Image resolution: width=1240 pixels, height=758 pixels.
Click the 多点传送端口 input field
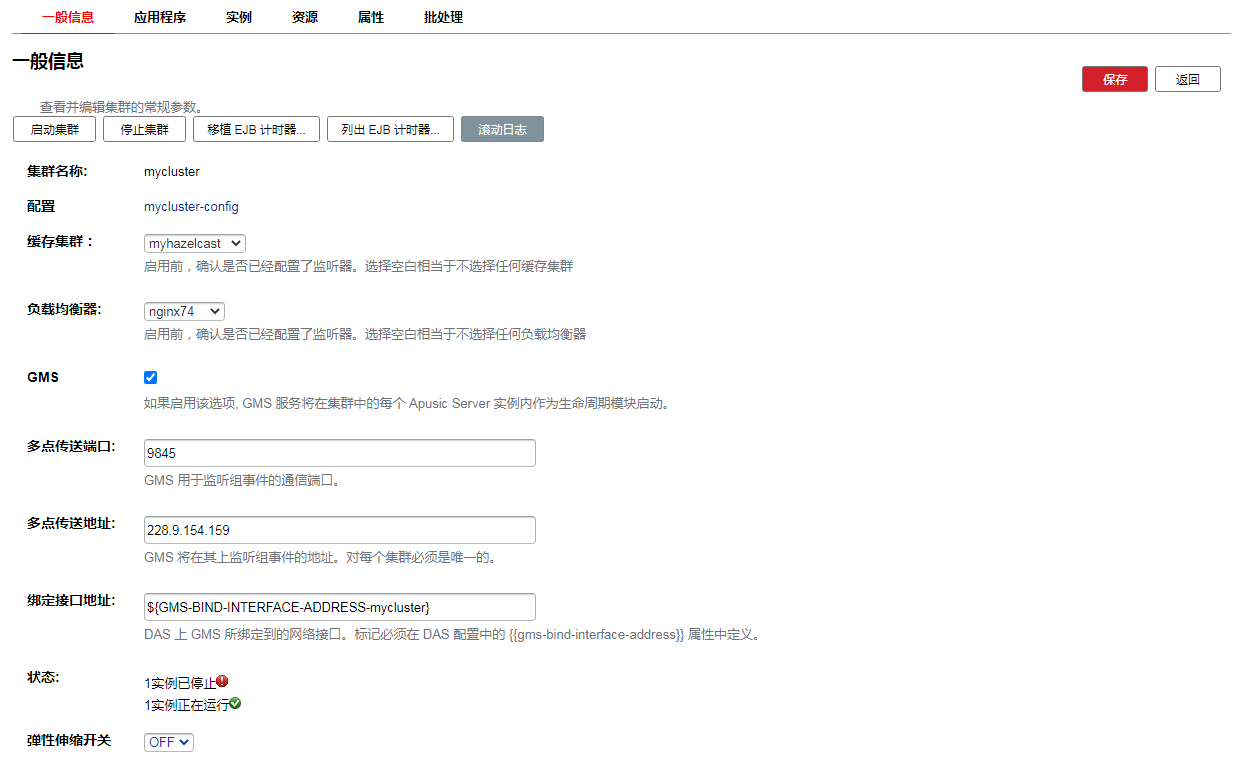click(340, 453)
